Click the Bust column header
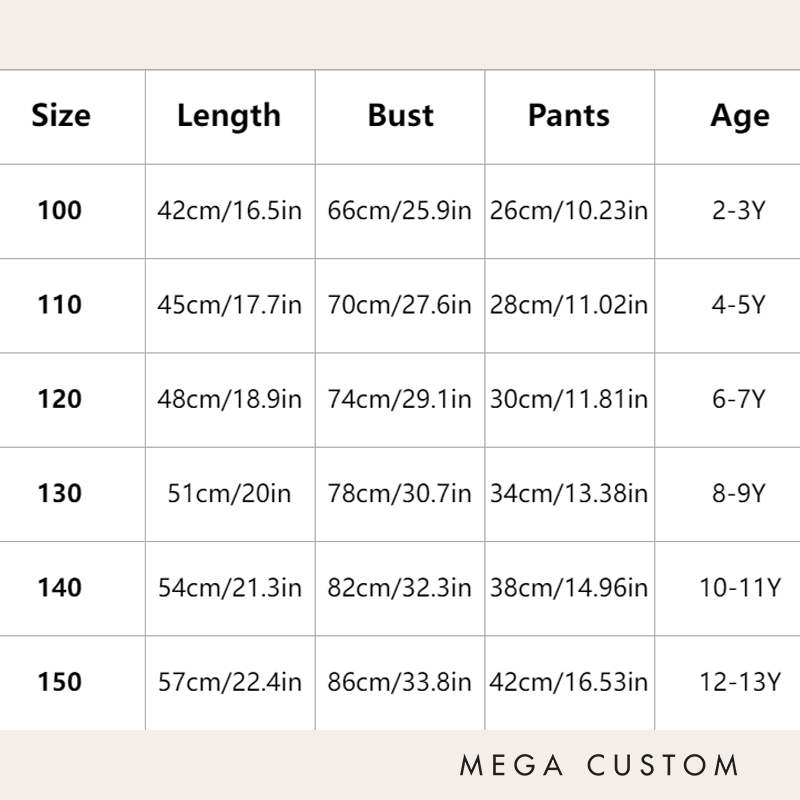Viewport: 800px width, 800px height. tap(400, 116)
